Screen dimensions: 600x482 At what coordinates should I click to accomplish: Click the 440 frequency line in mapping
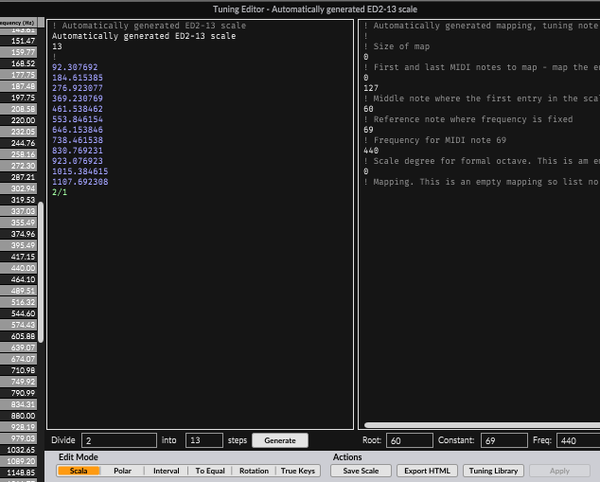click(x=371, y=150)
